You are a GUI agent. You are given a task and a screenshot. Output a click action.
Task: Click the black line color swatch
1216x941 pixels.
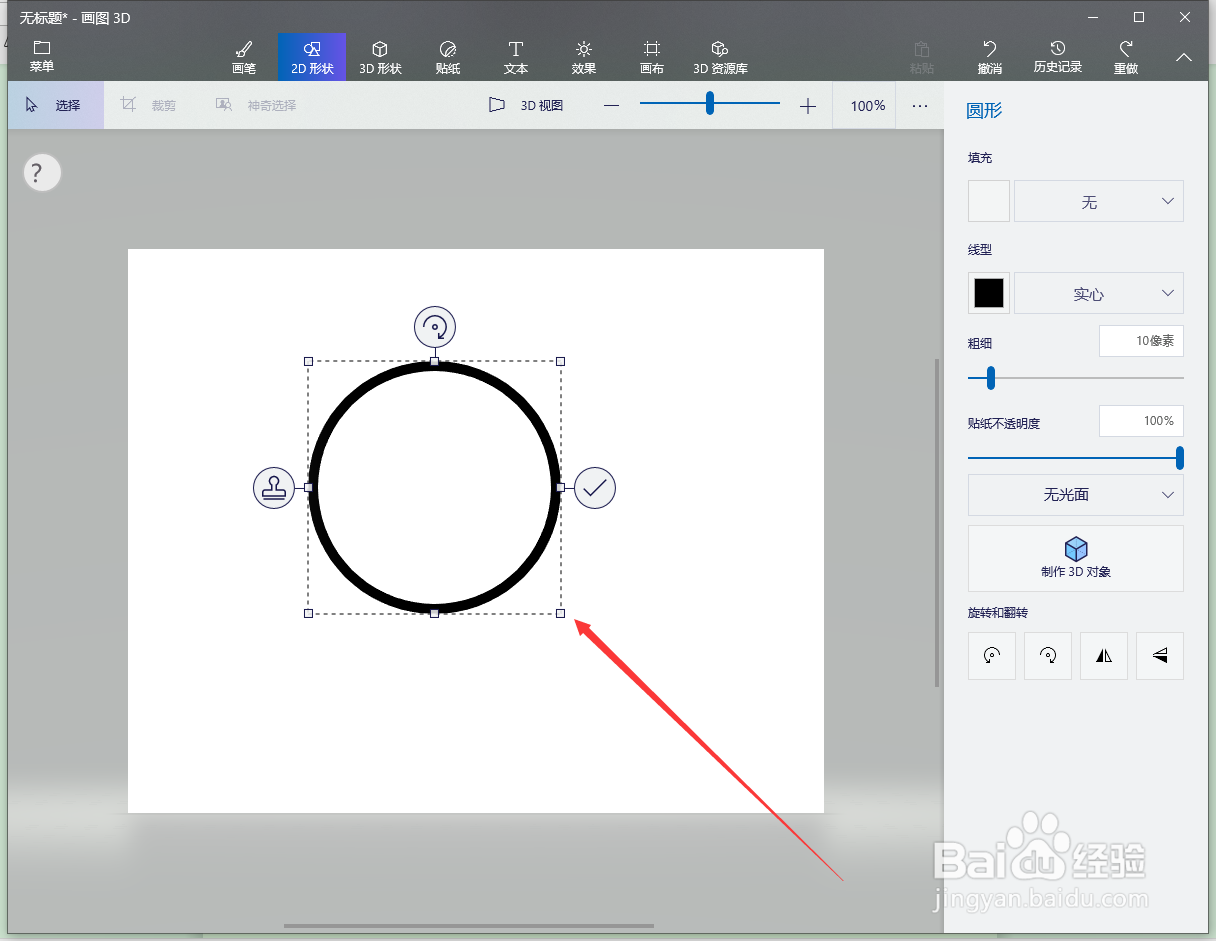tap(988, 293)
